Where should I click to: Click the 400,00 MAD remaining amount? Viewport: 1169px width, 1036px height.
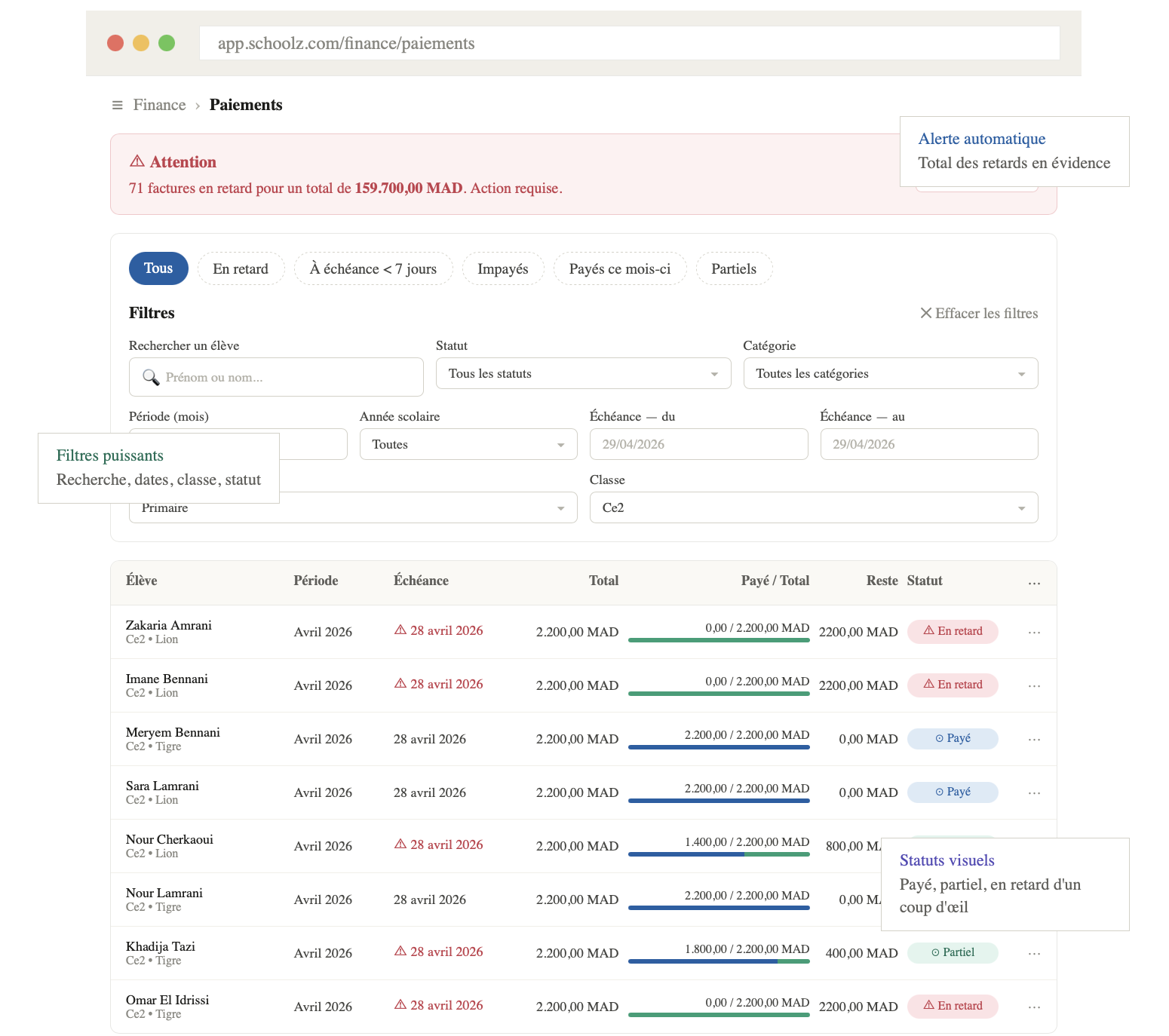pyautogui.click(x=861, y=953)
